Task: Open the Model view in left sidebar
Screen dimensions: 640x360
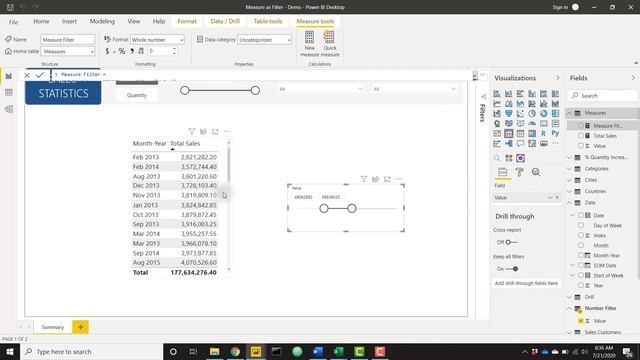Action: pyautogui.click(x=9, y=109)
